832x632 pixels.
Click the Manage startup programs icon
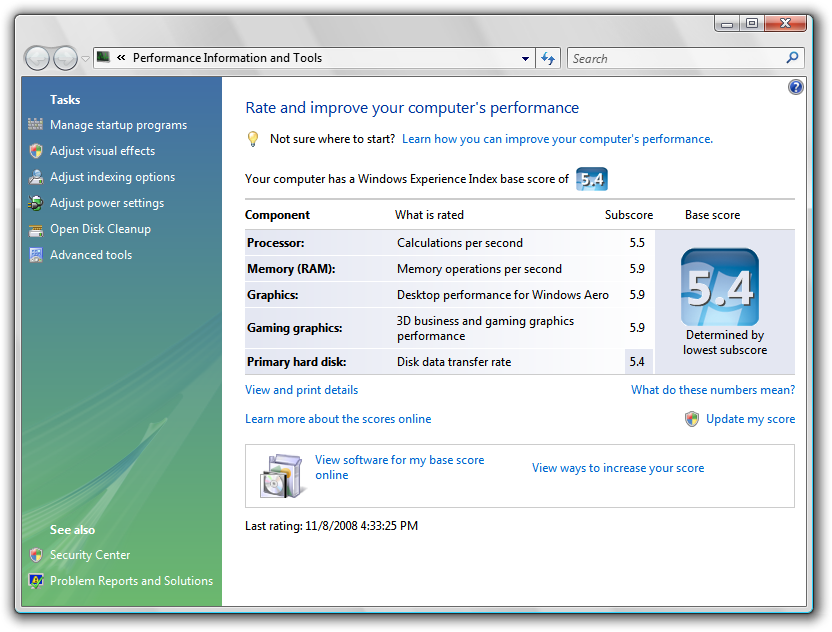coord(36,124)
